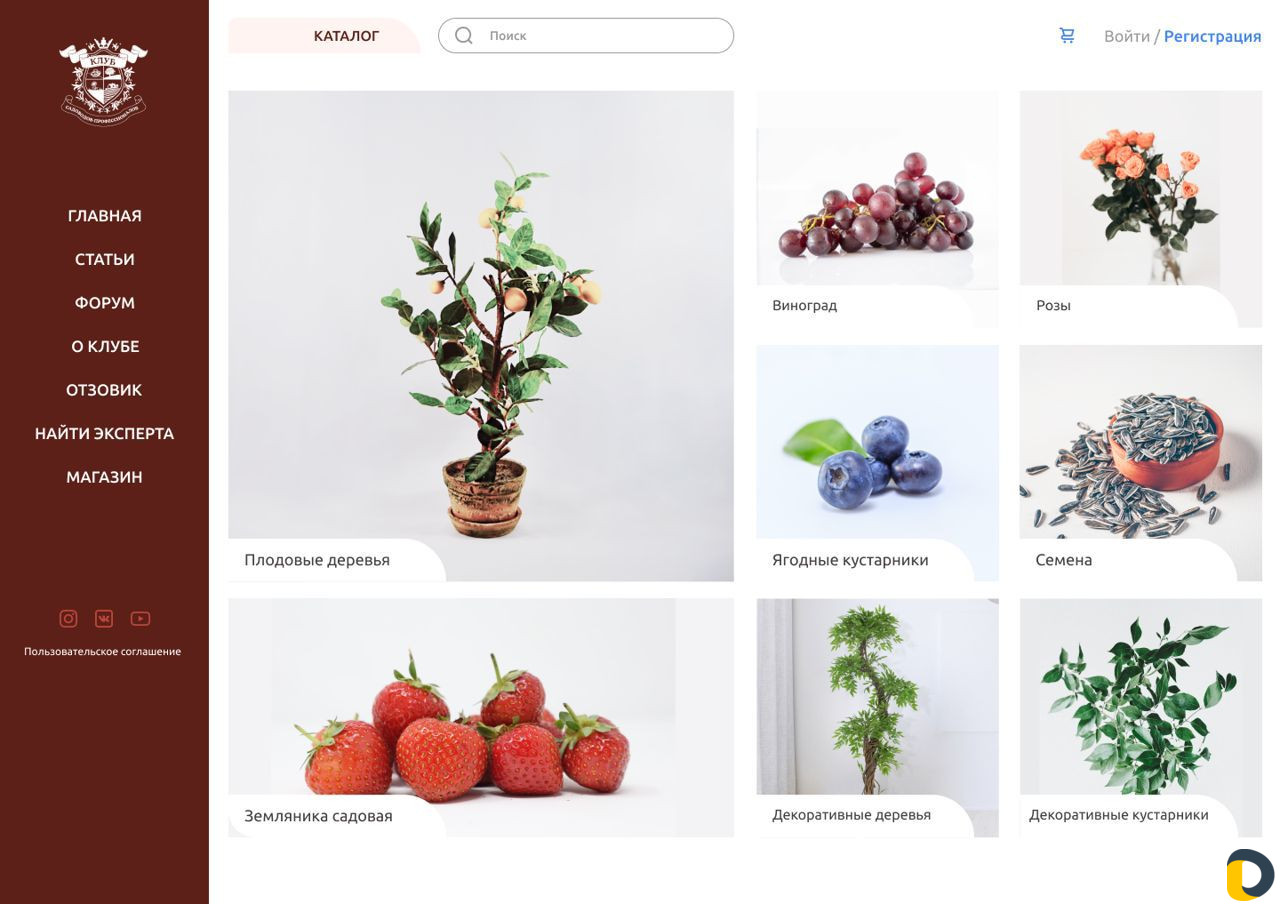
Task: Open the chat widget bubble icon
Action: tap(1250, 875)
